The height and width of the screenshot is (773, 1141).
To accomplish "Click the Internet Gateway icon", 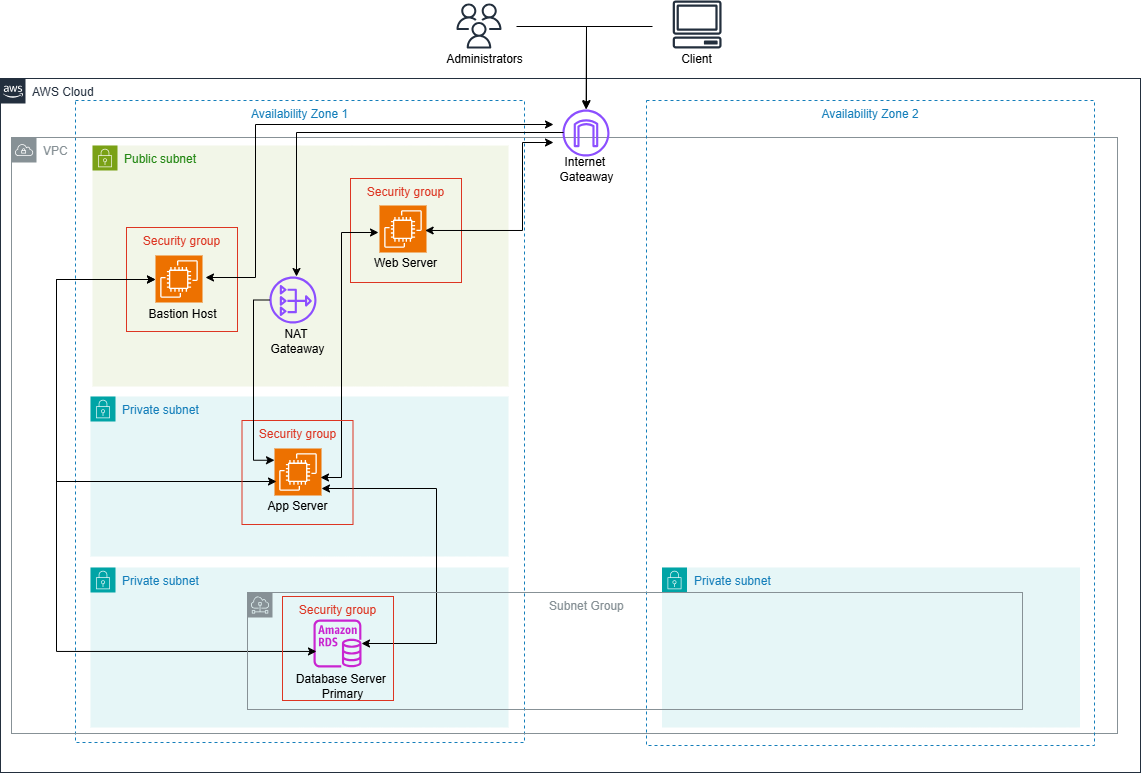I will click(585, 133).
